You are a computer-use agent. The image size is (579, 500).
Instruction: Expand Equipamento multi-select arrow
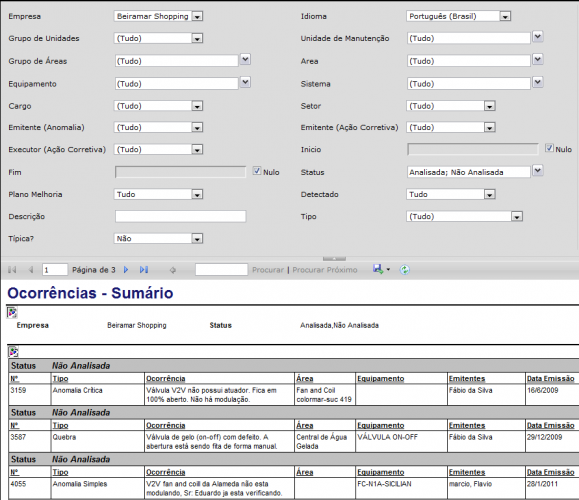click(245, 82)
